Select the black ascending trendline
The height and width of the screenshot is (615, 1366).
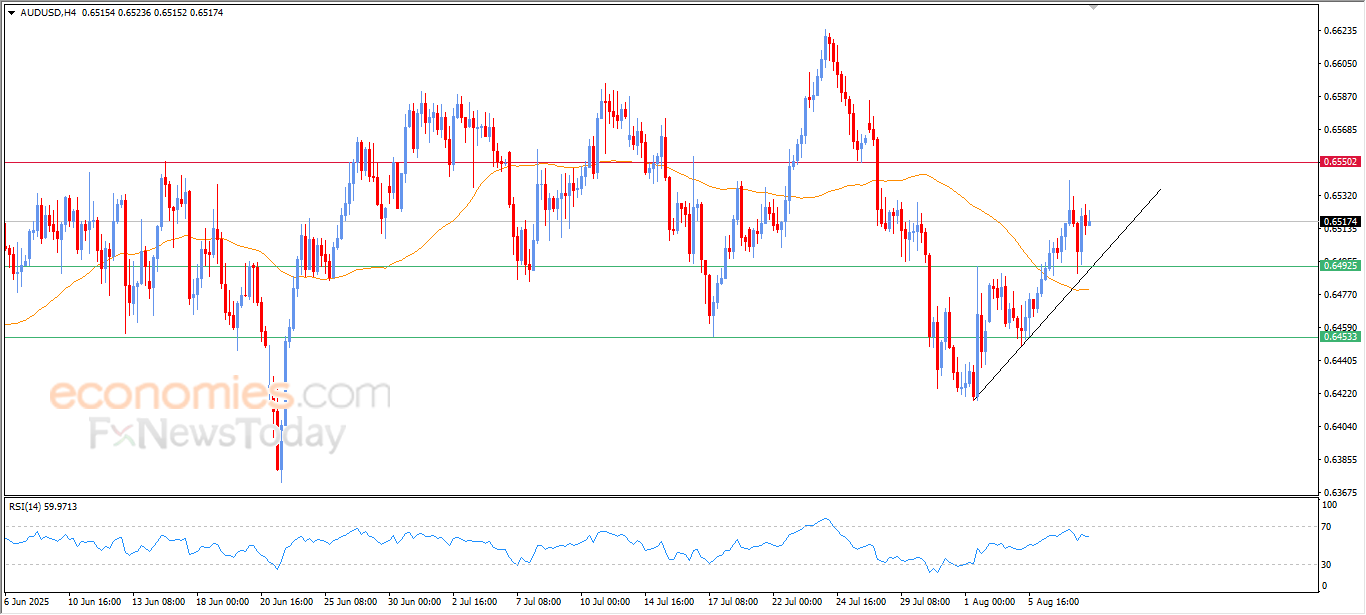coord(1067,294)
